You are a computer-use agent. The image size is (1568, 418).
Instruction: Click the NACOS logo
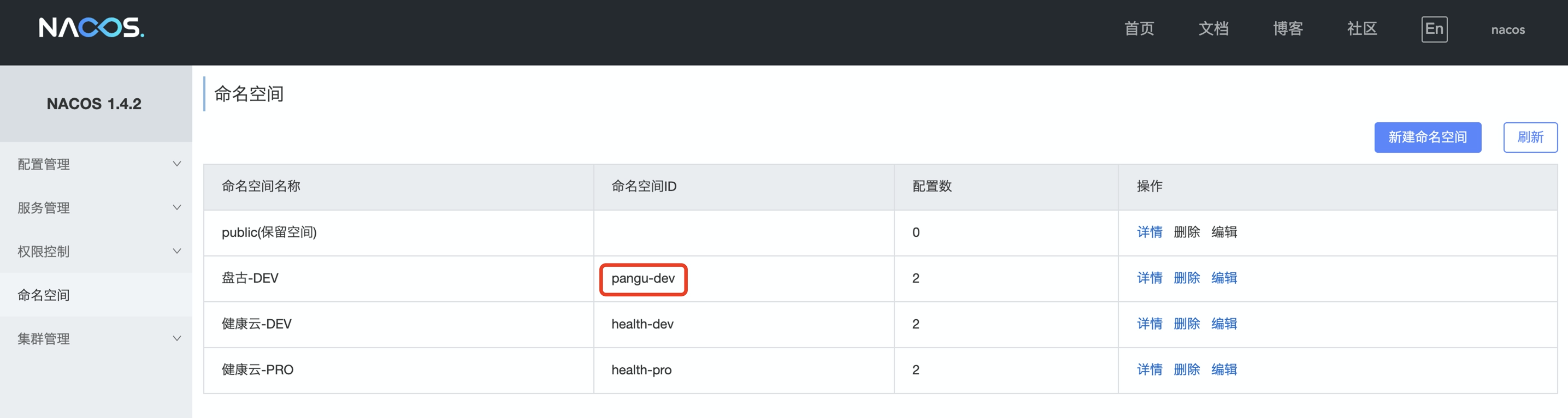pyautogui.click(x=91, y=28)
